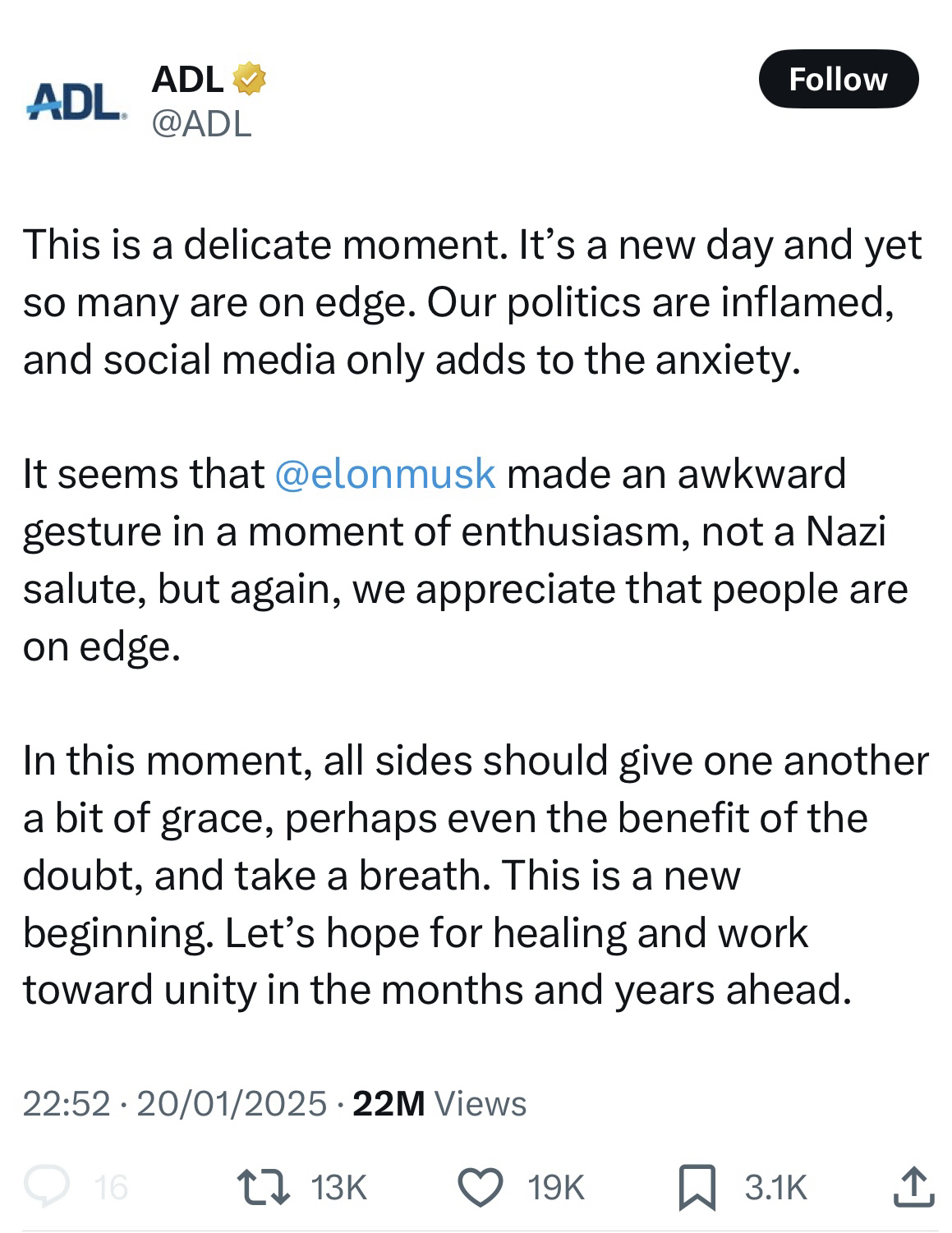Open the @ADL handle link
The image size is (952, 1233).
pos(201,124)
